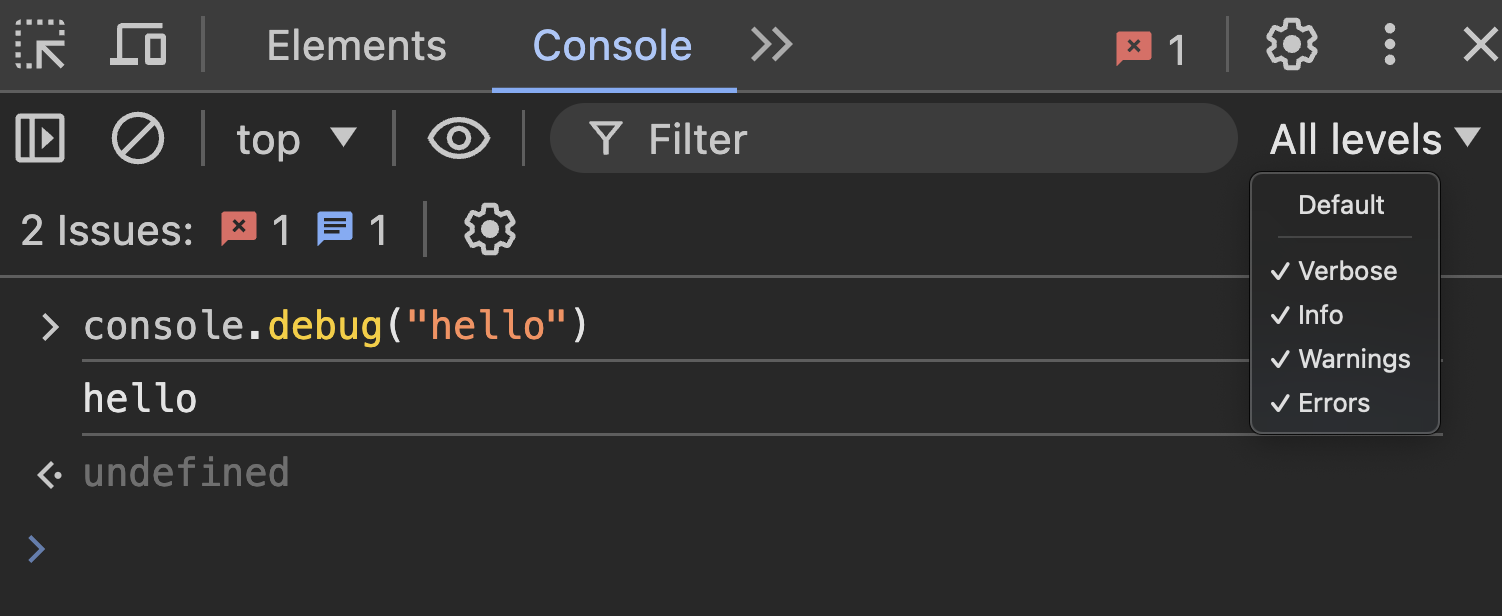Viewport: 1502px width, 616px height.
Task: Uncheck the Errors log level
Action: [x=1320, y=403]
